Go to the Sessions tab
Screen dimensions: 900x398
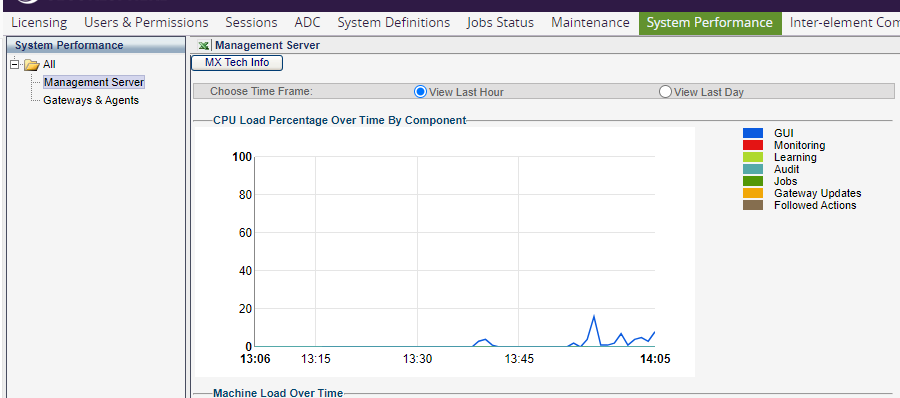[251, 23]
